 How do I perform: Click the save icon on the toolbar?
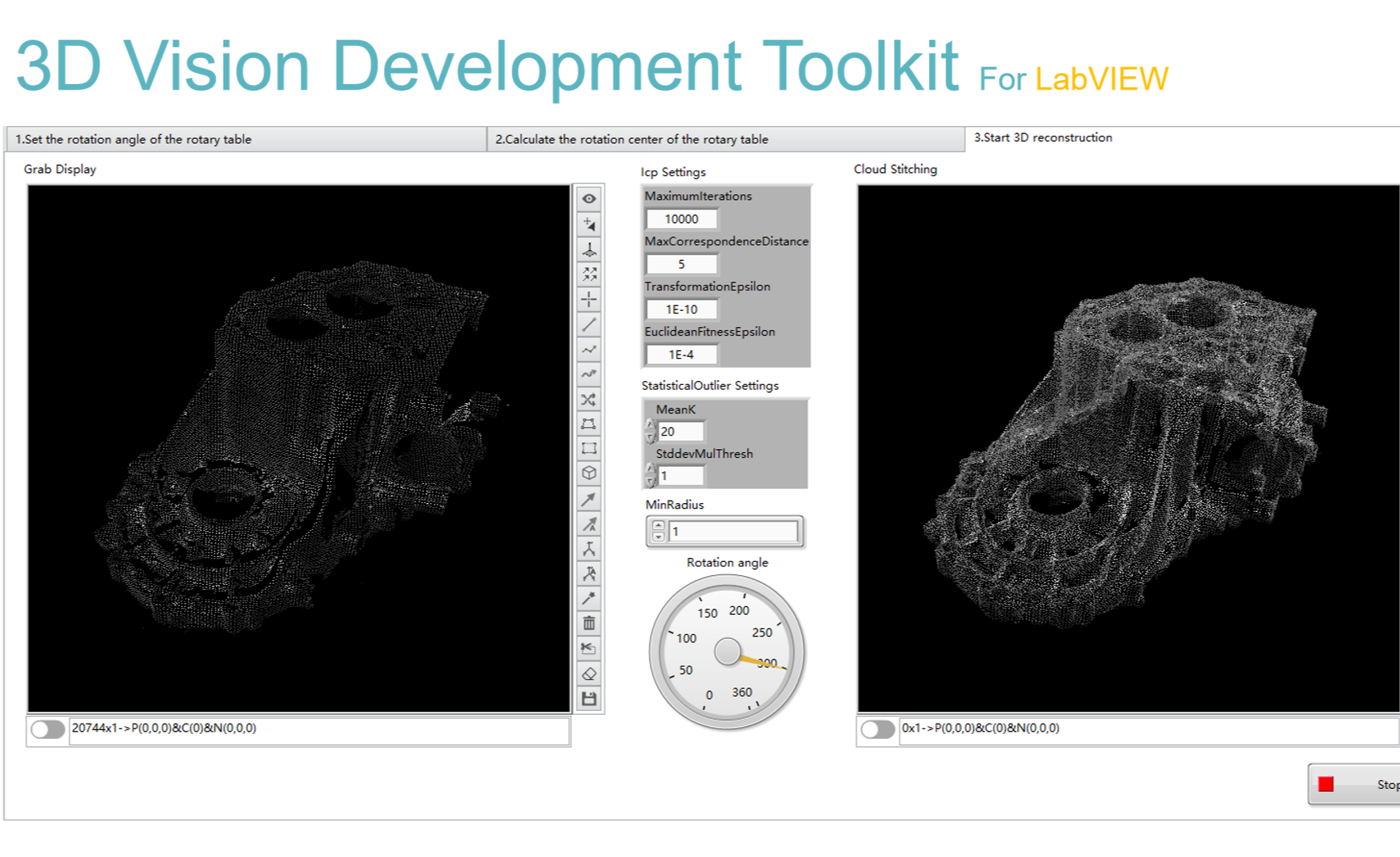coord(589,697)
